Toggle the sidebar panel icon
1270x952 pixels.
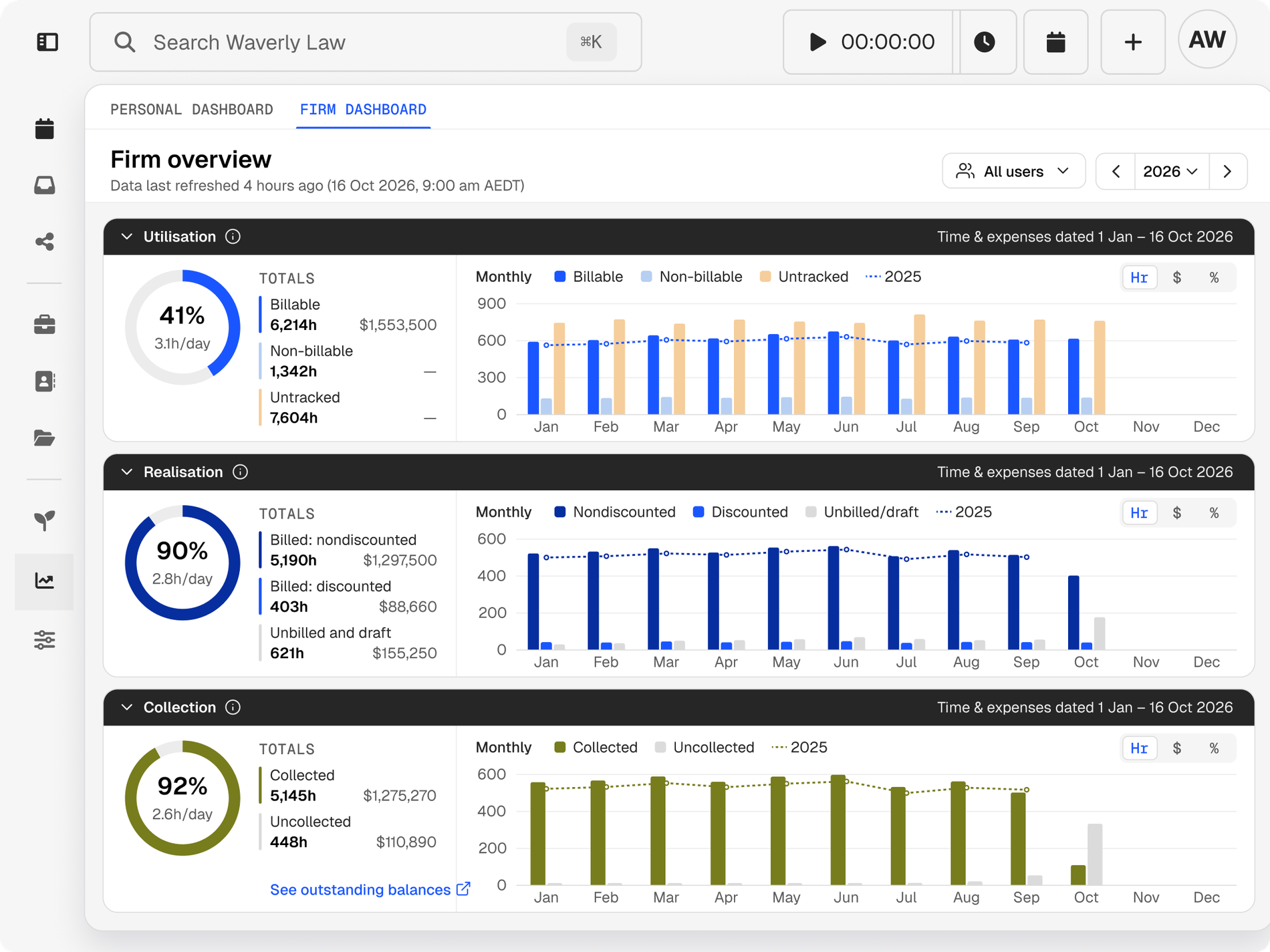tap(47, 42)
